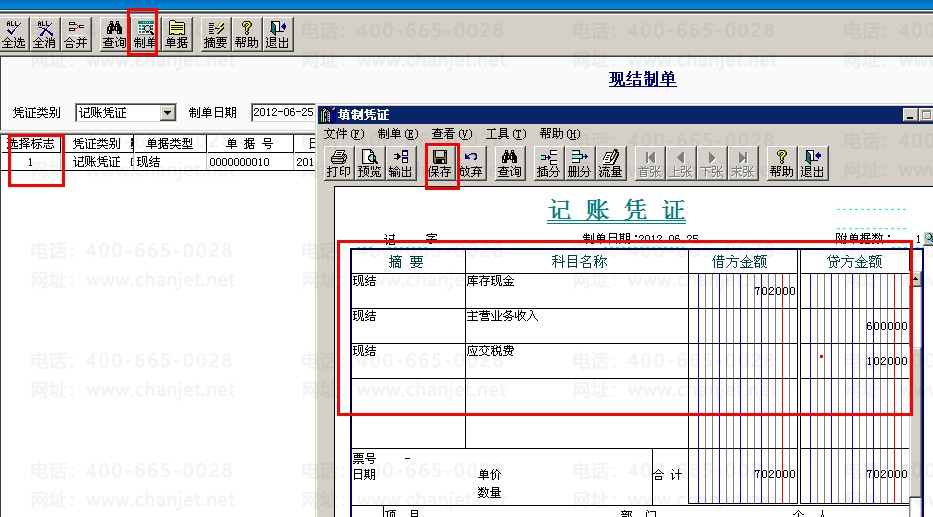The image size is (933, 517).
Task: Click the 制单 (make voucher) toolbar icon
Action: [145, 35]
